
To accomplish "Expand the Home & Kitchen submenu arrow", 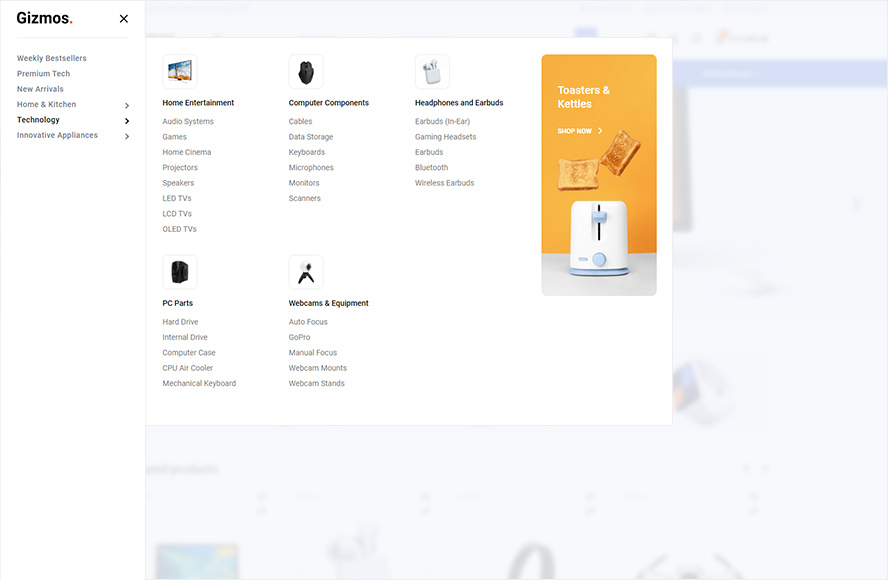I will tap(126, 105).
